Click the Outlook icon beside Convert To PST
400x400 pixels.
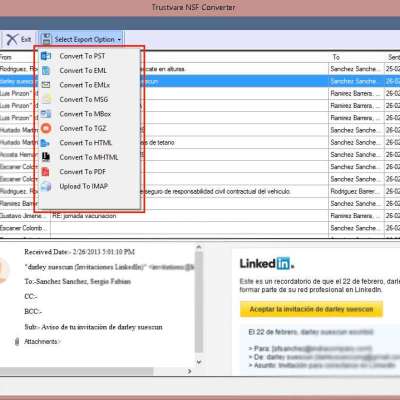(46, 56)
